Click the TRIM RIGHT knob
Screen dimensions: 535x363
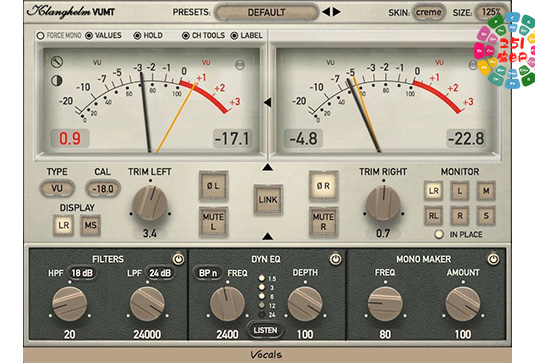(383, 203)
